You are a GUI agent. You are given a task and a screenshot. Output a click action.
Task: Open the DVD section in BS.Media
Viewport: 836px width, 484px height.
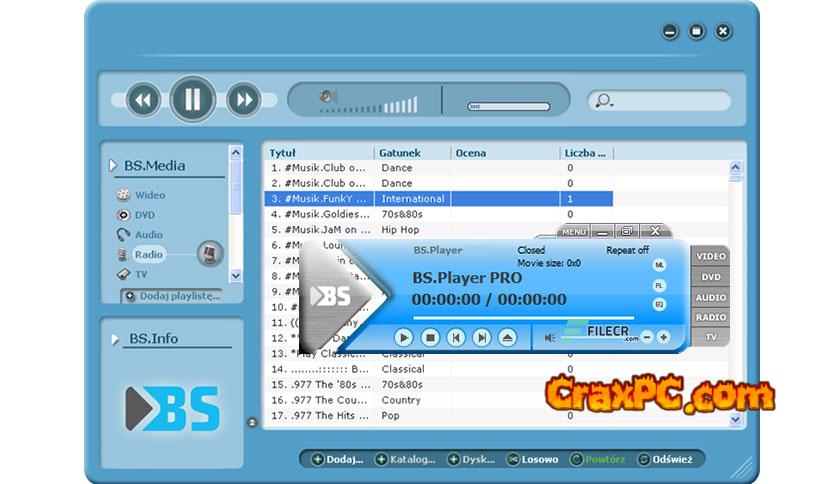144,215
